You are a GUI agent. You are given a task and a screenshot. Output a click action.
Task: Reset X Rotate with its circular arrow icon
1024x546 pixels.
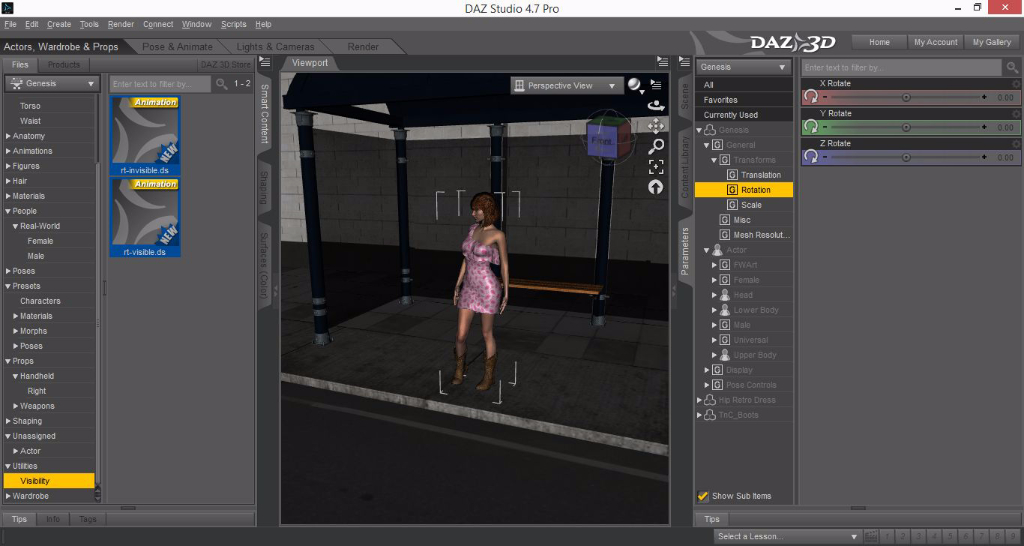point(810,97)
